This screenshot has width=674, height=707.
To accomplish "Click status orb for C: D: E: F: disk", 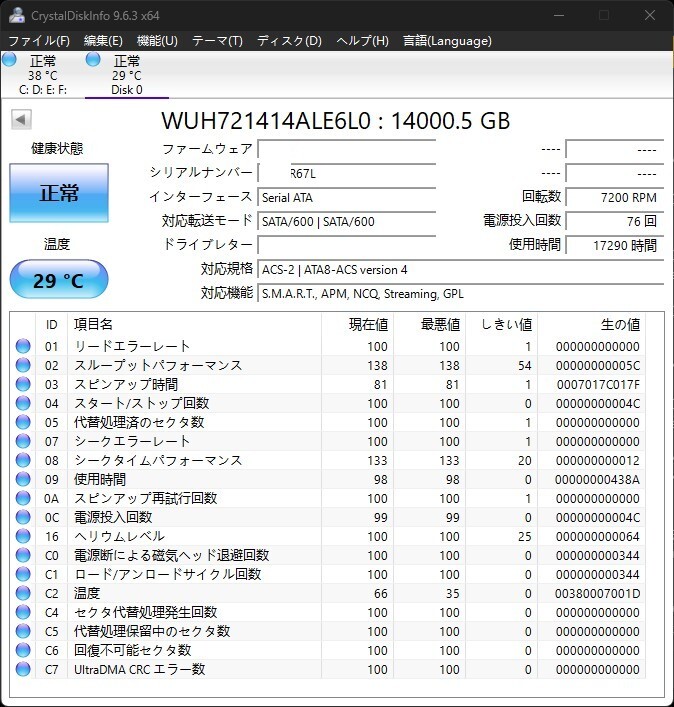I will click(9, 59).
